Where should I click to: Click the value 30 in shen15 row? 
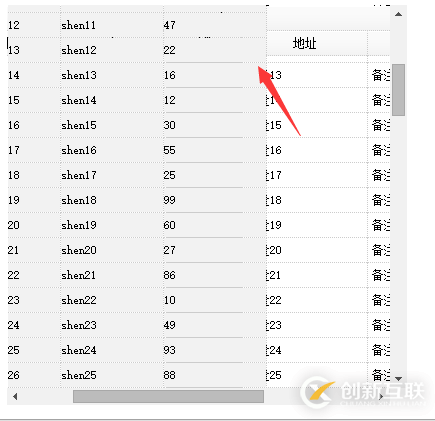(169, 125)
